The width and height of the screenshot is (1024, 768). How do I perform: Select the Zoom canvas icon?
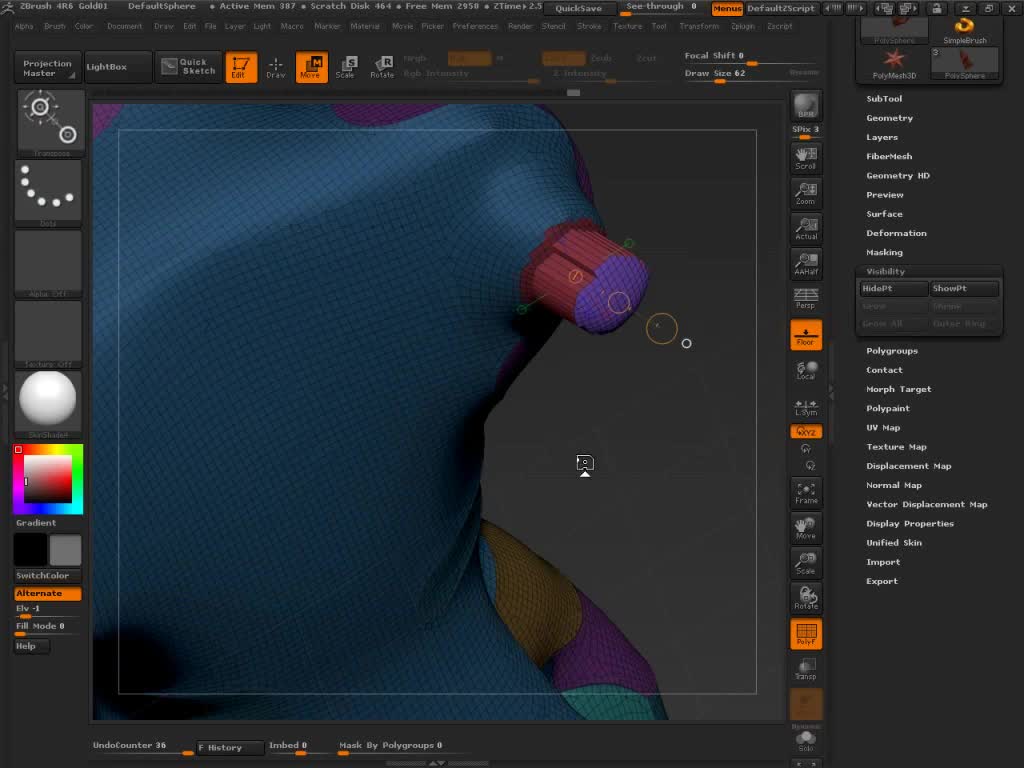tap(806, 193)
